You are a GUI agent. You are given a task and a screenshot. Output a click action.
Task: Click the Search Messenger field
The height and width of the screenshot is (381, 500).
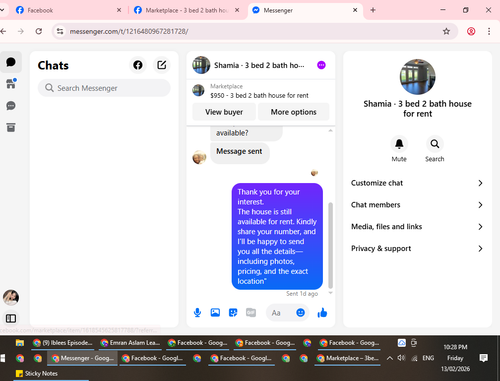pos(104,88)
